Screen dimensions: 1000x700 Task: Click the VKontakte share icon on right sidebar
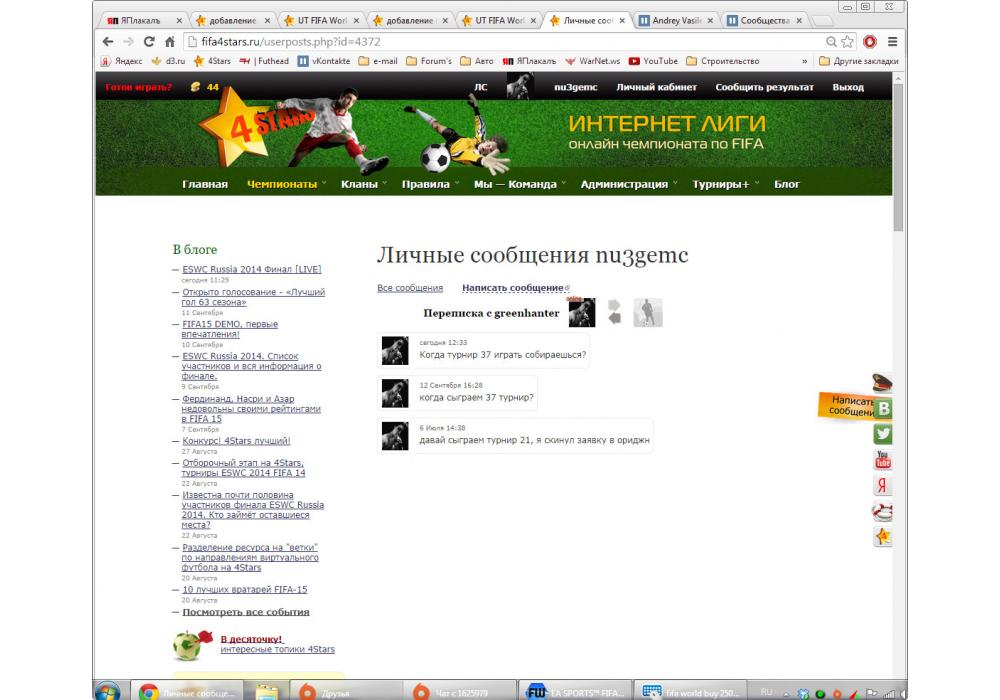pyautogui.click(x=883, y=408)
